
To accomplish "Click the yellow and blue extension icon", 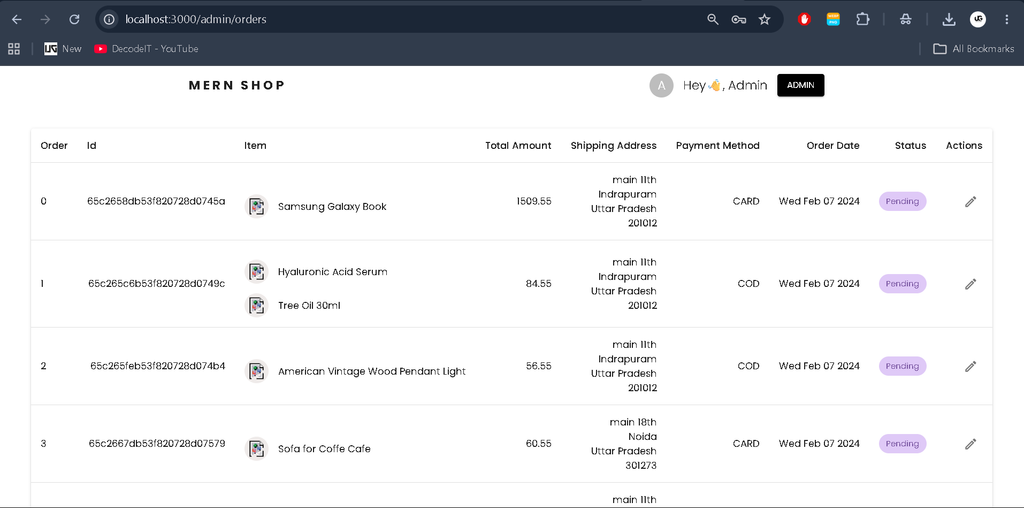I will point(833,20).
